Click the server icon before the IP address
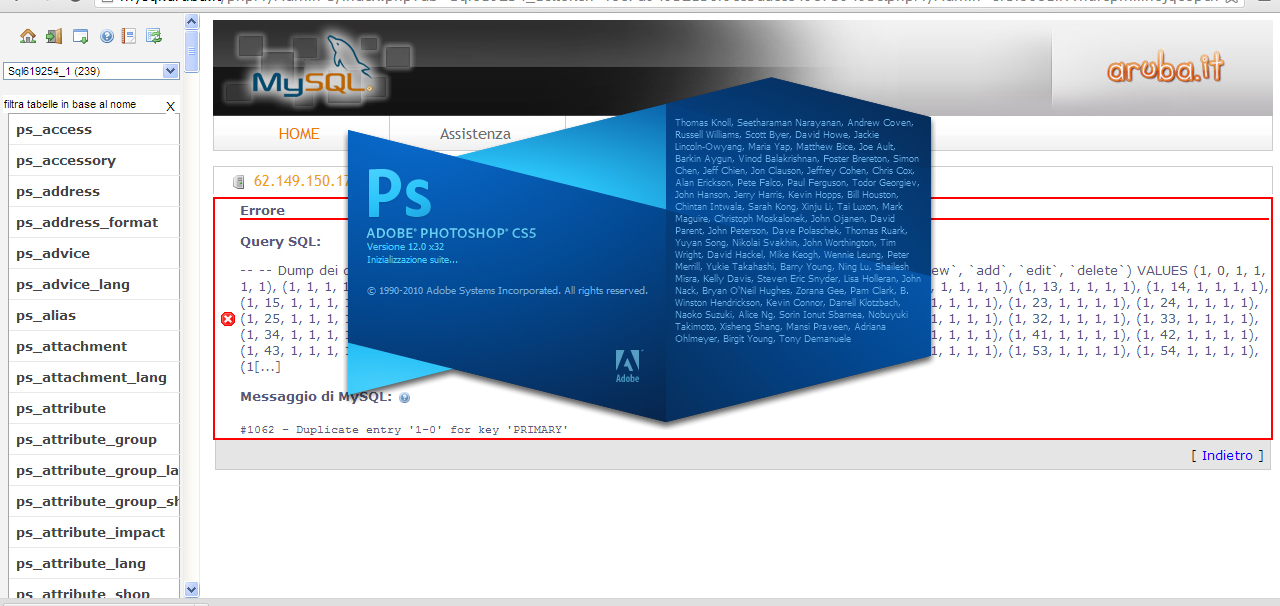 click(239, 182)
